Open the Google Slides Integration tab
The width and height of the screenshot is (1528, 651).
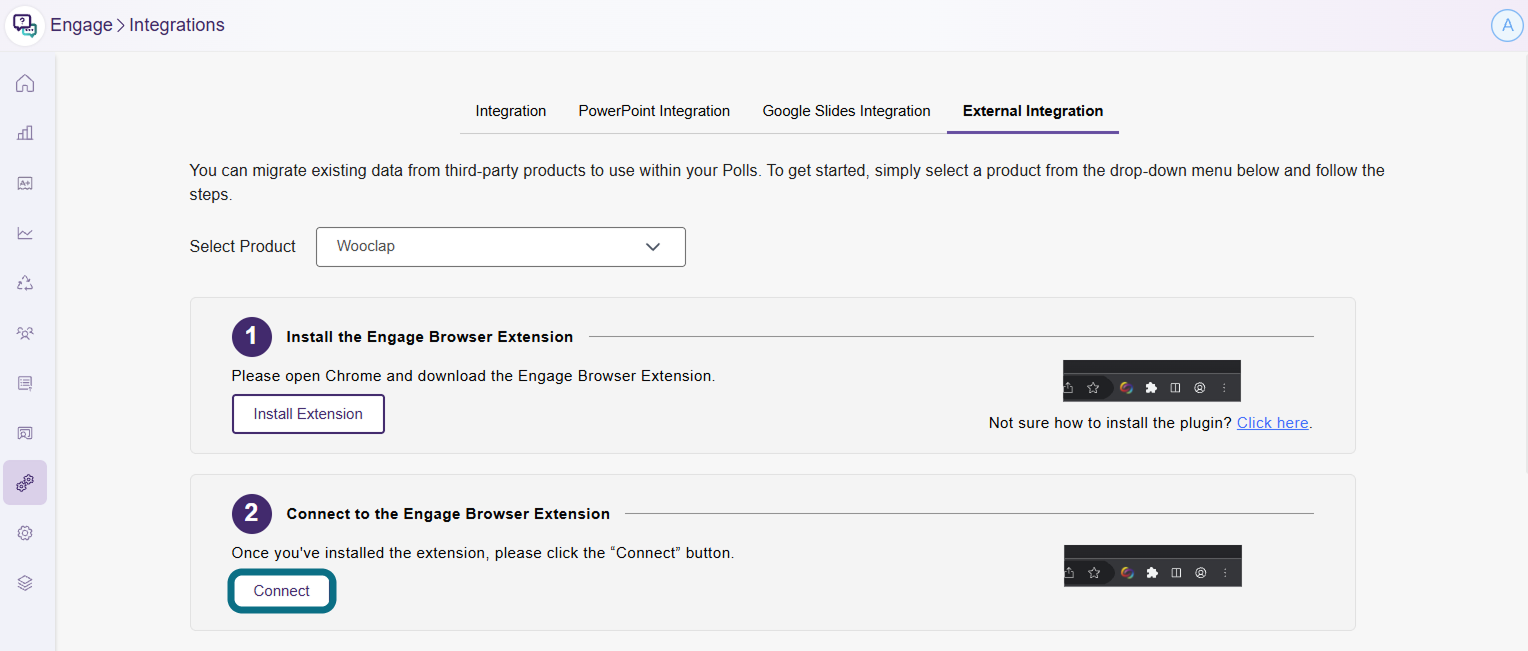[847, 111]
